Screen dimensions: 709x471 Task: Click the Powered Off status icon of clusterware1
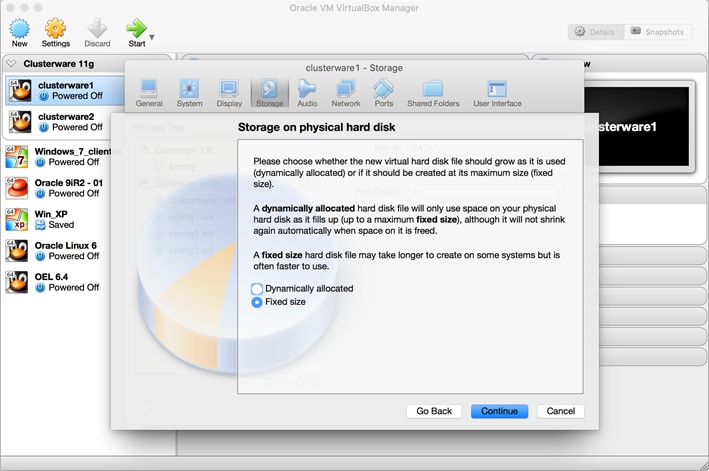click(x=43, y=96)
